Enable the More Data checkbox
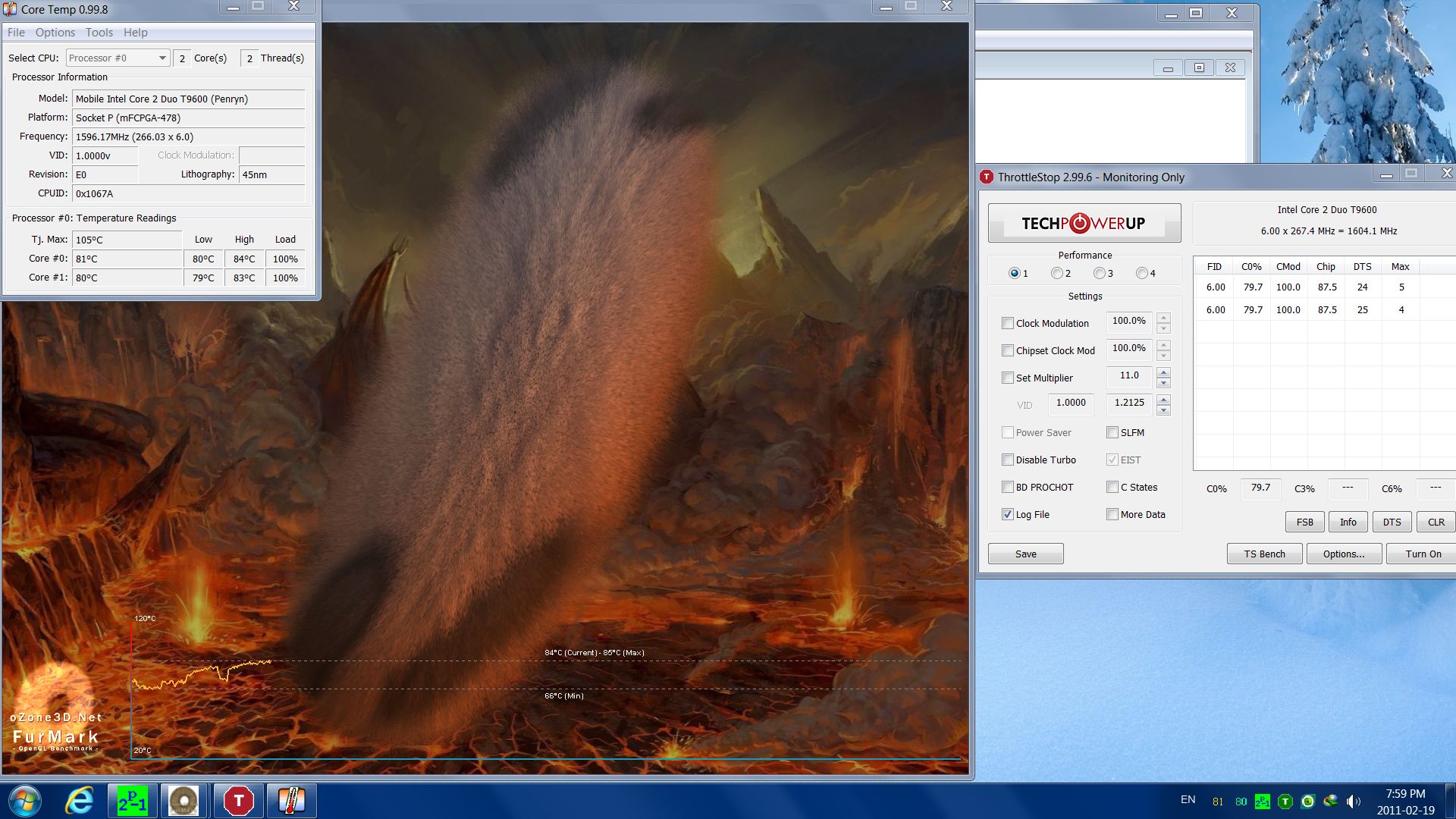The image size is (1456, 819). pyautogui.click(x=1112, y=514)
